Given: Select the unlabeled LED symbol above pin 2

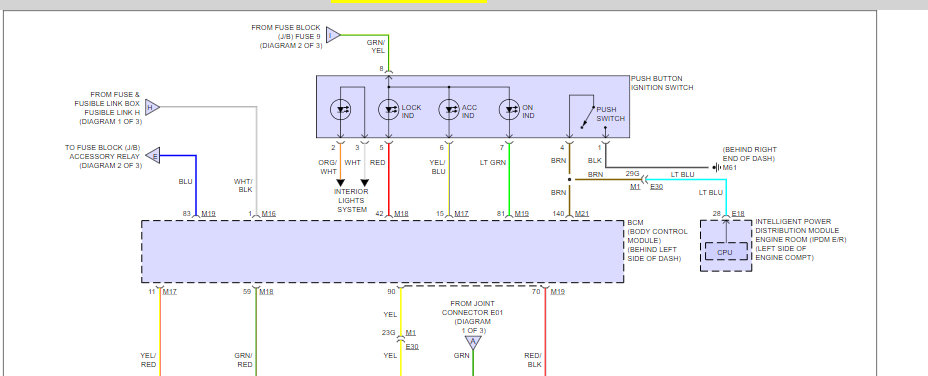Looking at the screenshot, I should [x=341, y=110].
